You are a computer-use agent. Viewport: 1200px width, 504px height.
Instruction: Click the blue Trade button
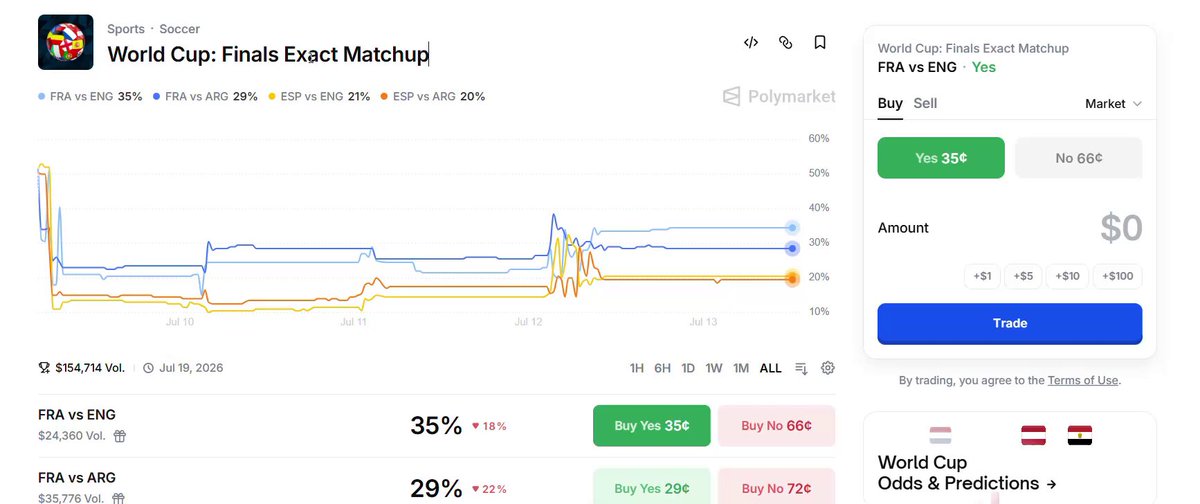tap(1010, 323)
